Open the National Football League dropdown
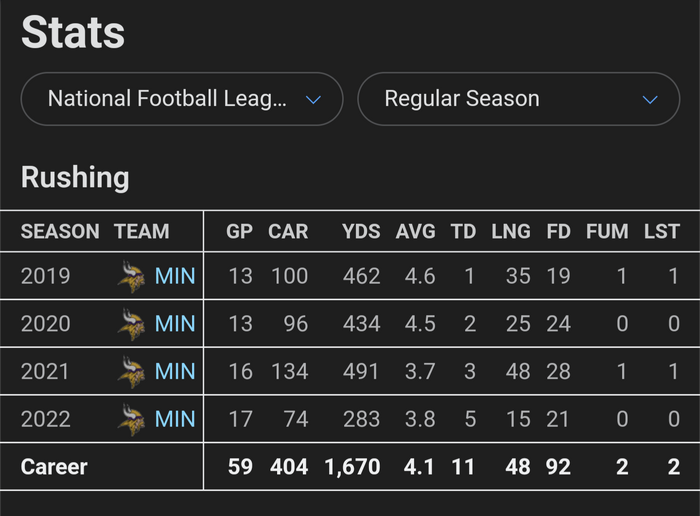 pyautogui.click(x=181, y=99)
